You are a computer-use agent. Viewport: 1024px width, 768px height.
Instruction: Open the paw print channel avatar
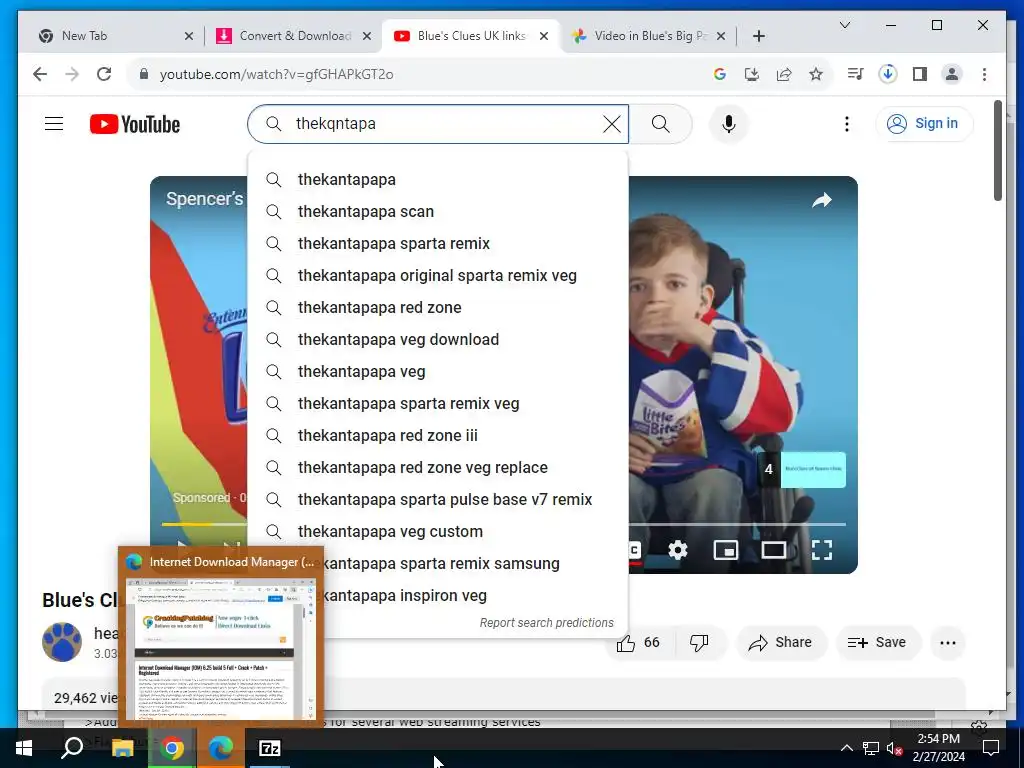tap(62, 642)
